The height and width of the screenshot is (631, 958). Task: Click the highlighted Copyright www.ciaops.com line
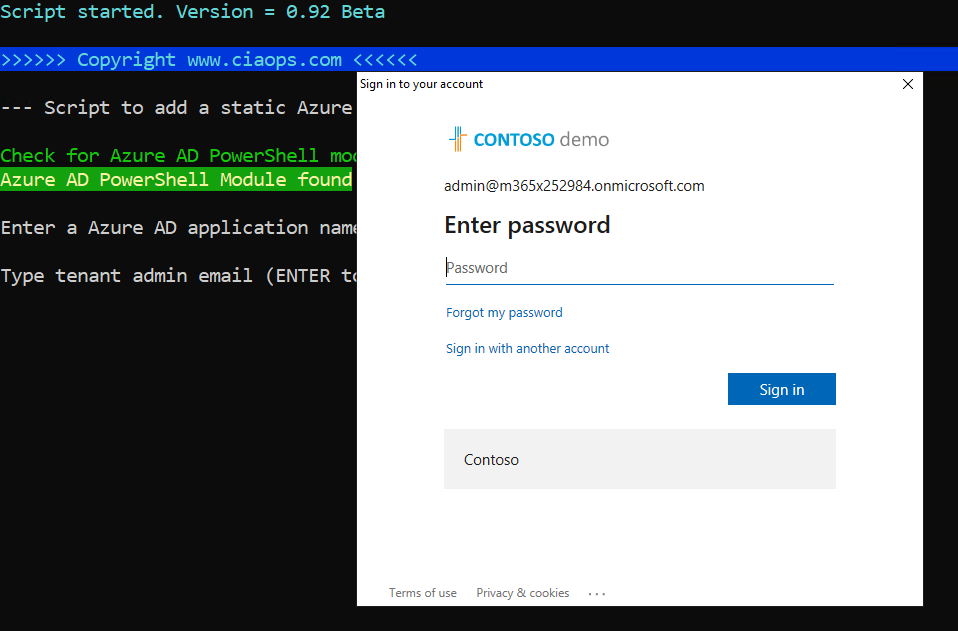209,60
